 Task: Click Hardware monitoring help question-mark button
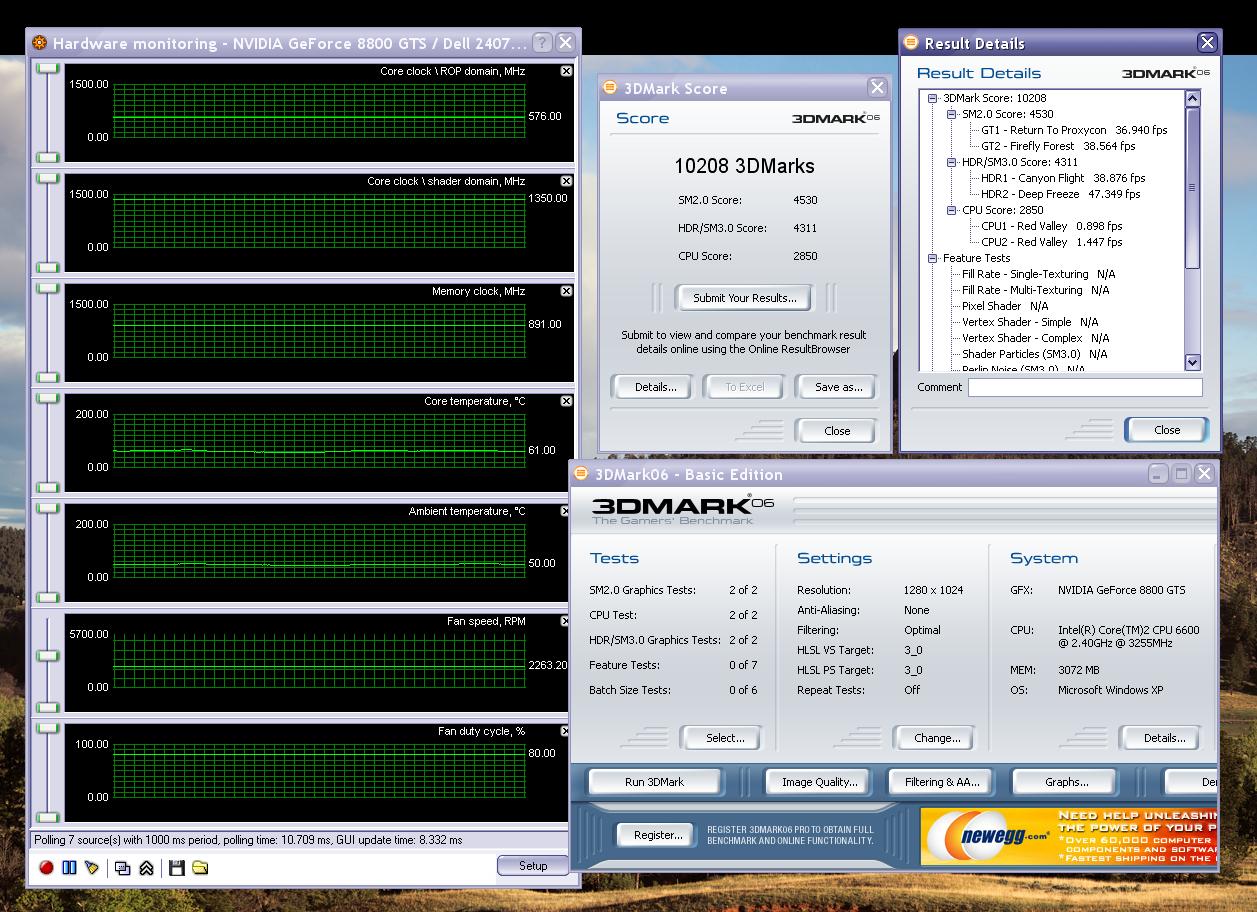click(x=541, y=43)
